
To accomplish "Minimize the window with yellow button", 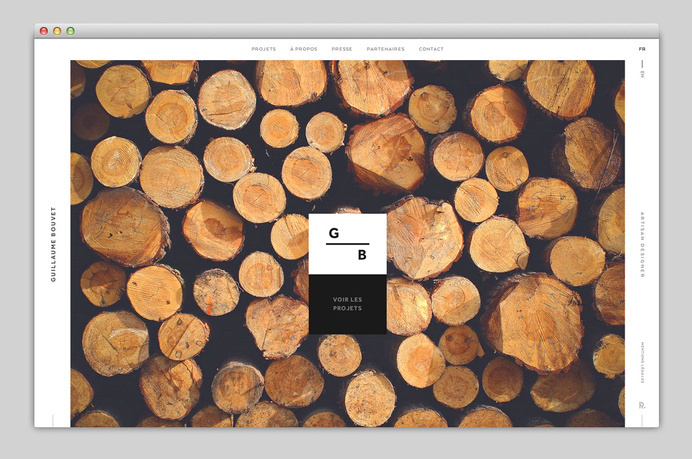I will click(x=57, y=31).
